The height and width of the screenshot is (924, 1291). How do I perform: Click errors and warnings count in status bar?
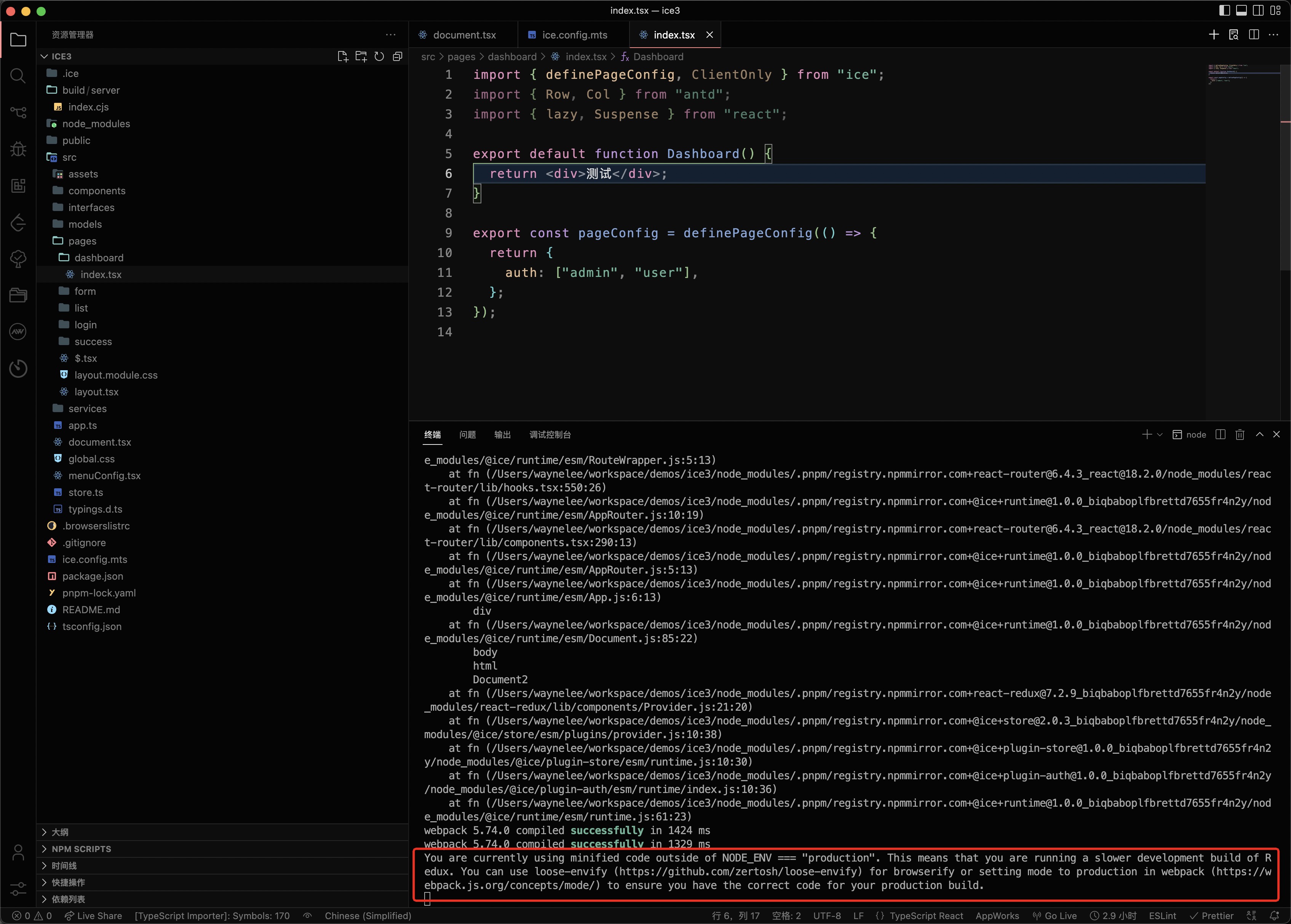32,916
